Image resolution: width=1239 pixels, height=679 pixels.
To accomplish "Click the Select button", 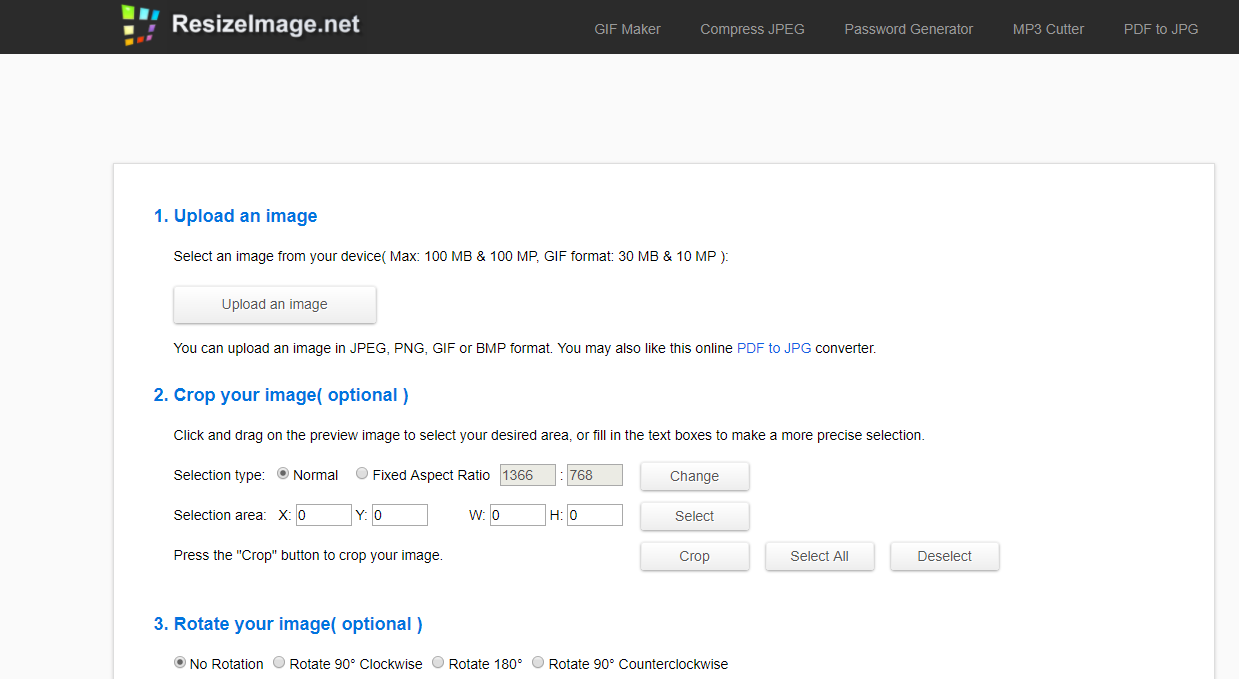I will [694, 516].
